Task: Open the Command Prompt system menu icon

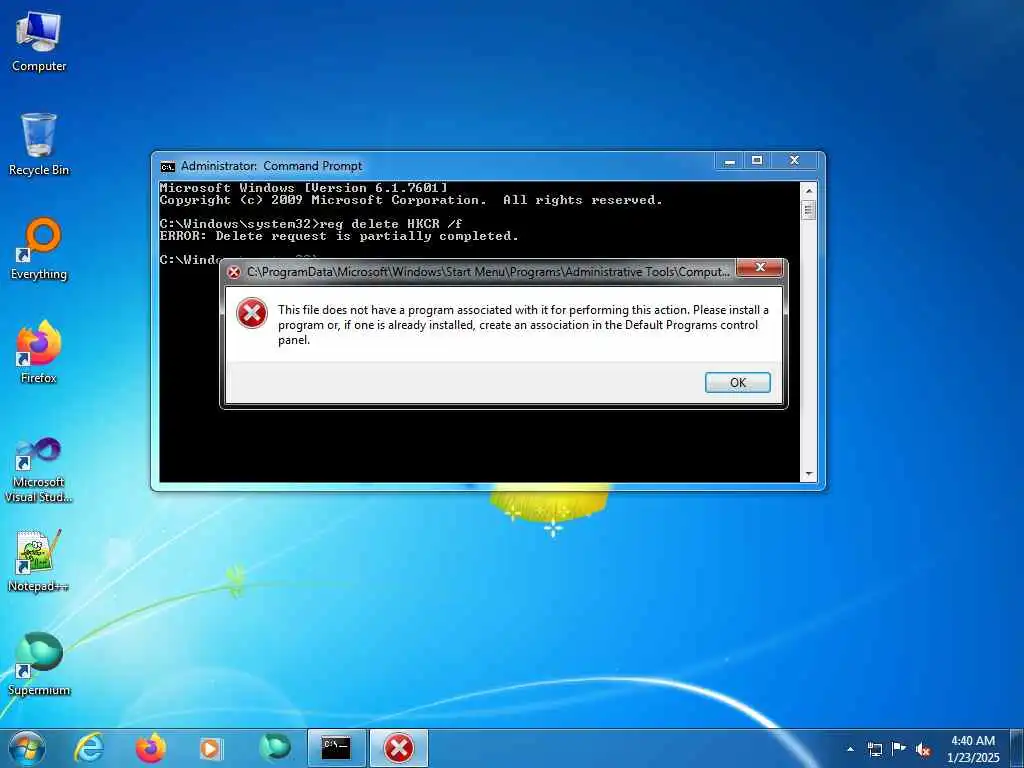Action: (167, 167)
